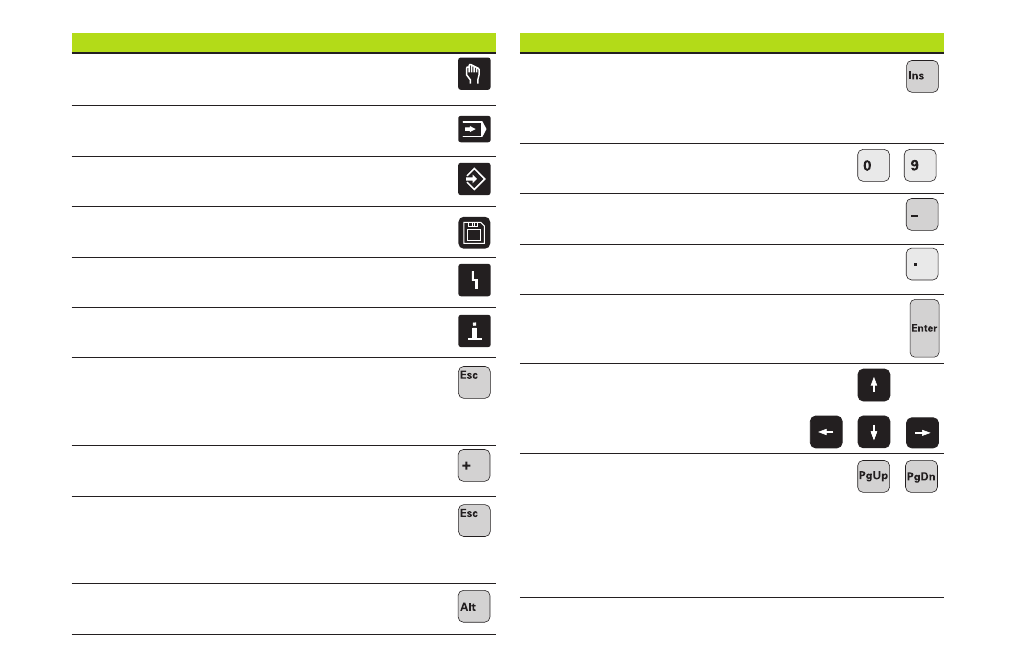Viewport: 1012px width, 655px height.
Task: Click the right arrow key
Action: tap(922, 432)
